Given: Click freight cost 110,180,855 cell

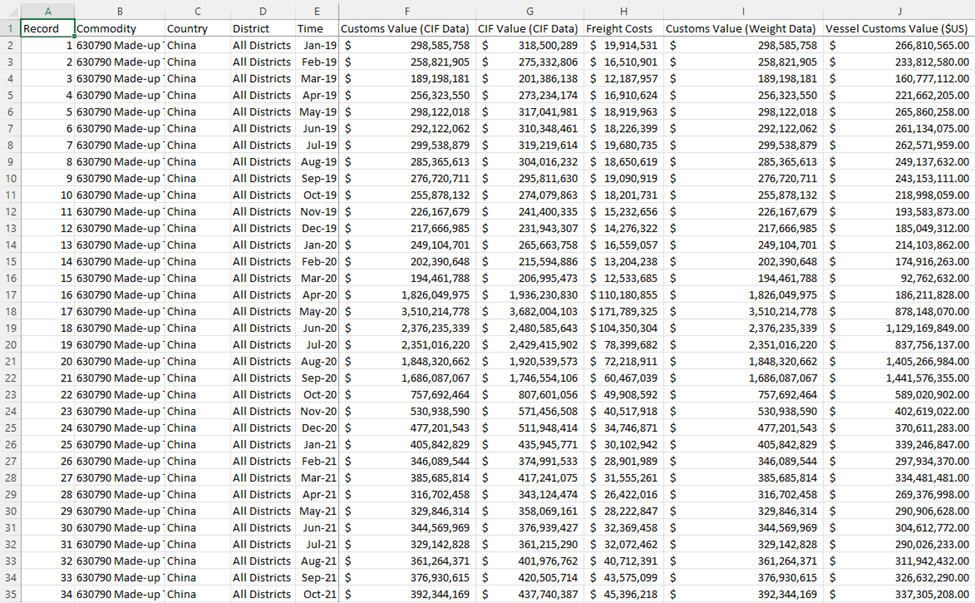Looking at the screenshot, I should click(x=623, y=295).
